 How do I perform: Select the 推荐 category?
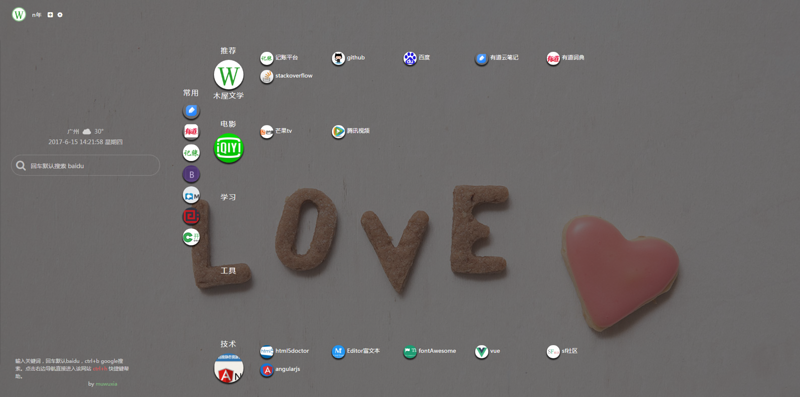(x=229, y=51)
